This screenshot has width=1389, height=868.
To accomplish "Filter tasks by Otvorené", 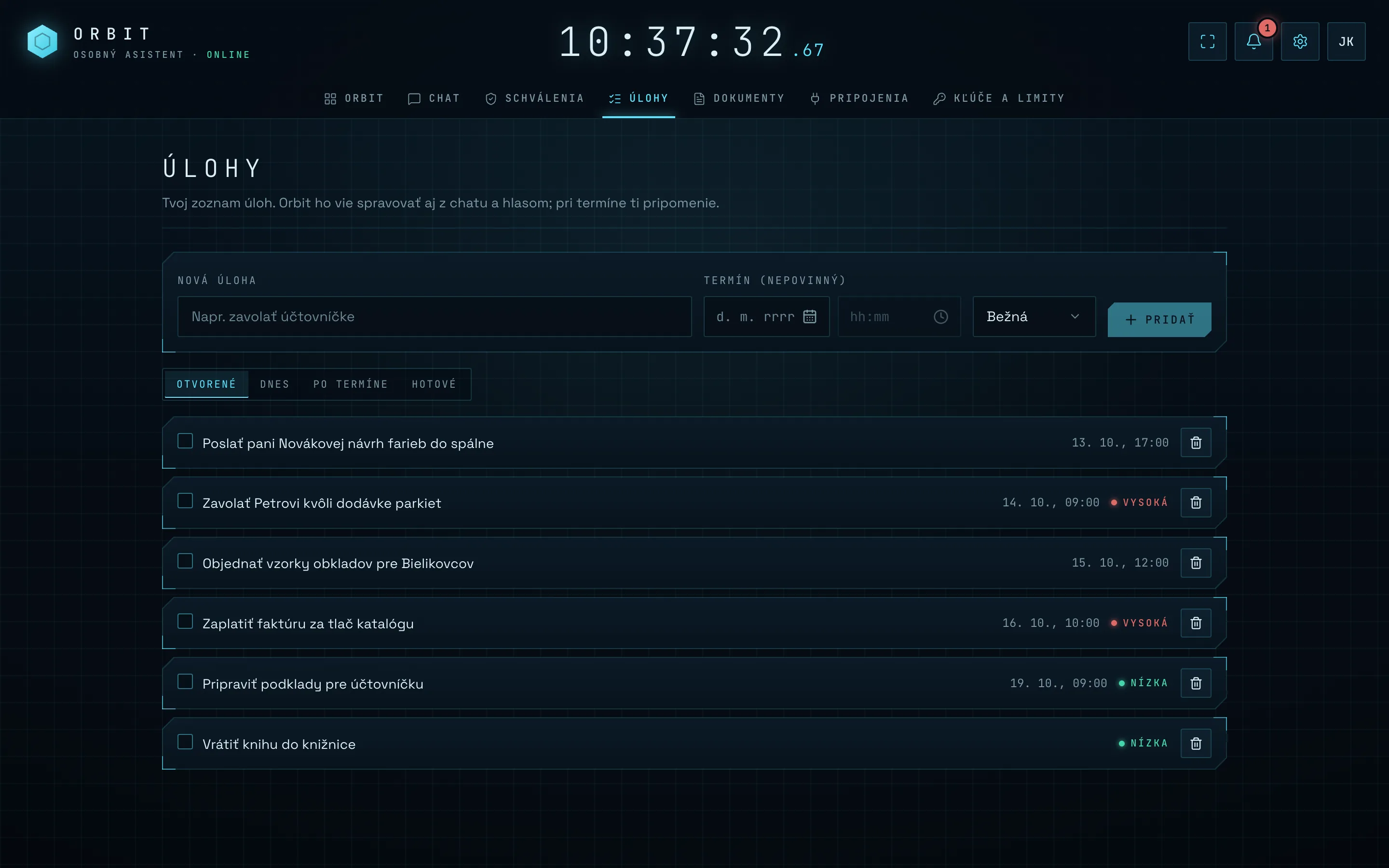I will pos(206,384).
